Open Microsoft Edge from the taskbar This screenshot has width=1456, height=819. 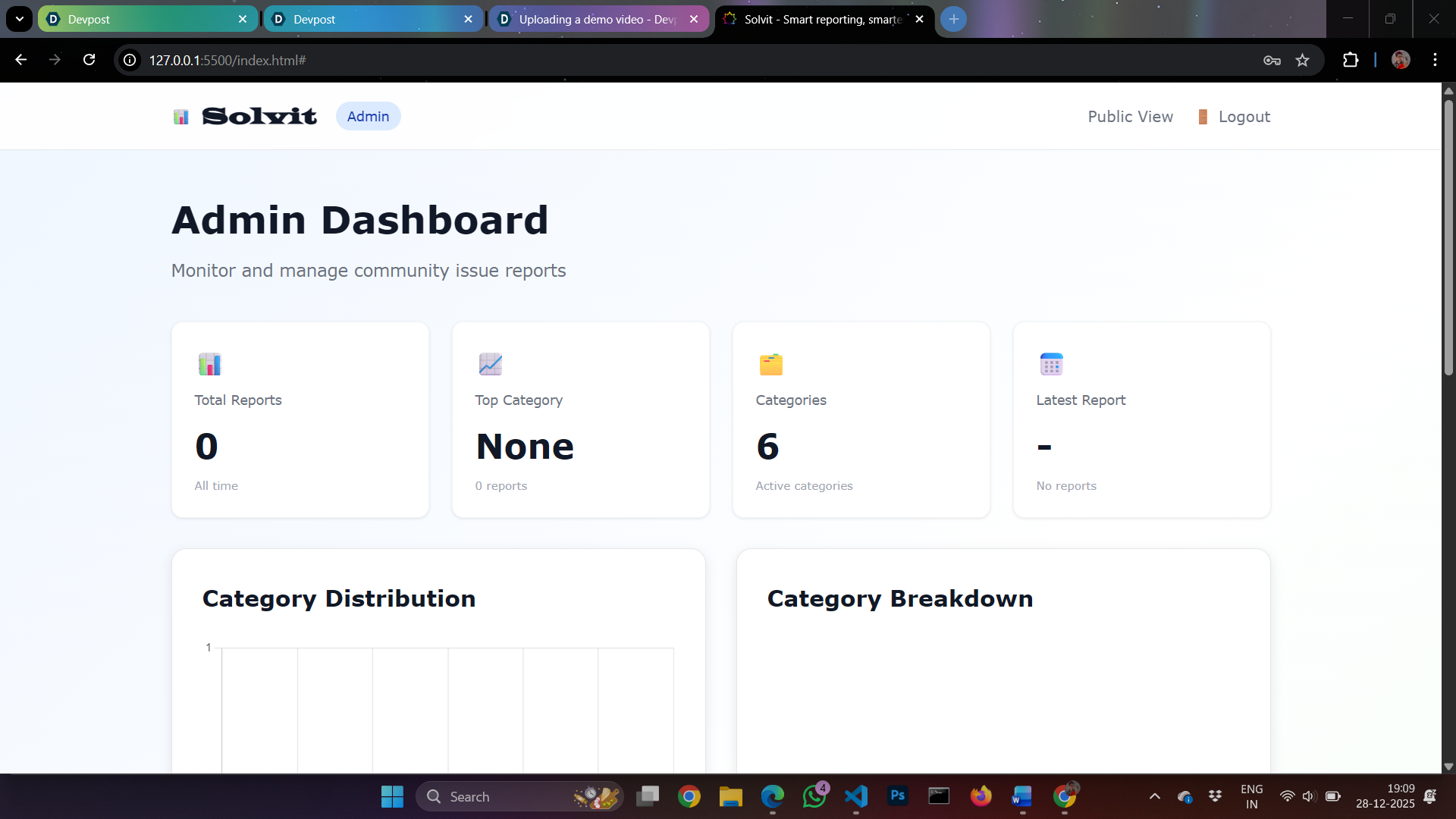click(773, 796)
